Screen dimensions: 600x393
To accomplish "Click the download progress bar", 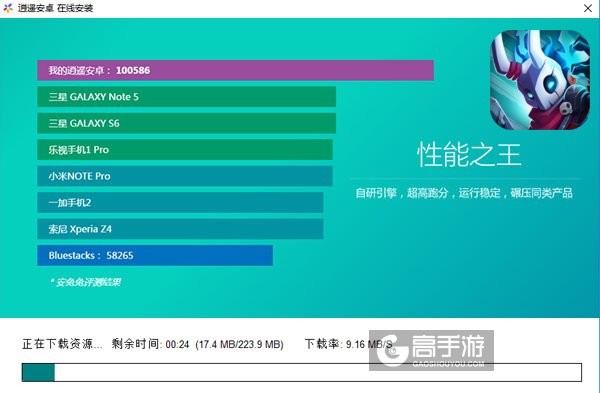I will click(302, 372).
